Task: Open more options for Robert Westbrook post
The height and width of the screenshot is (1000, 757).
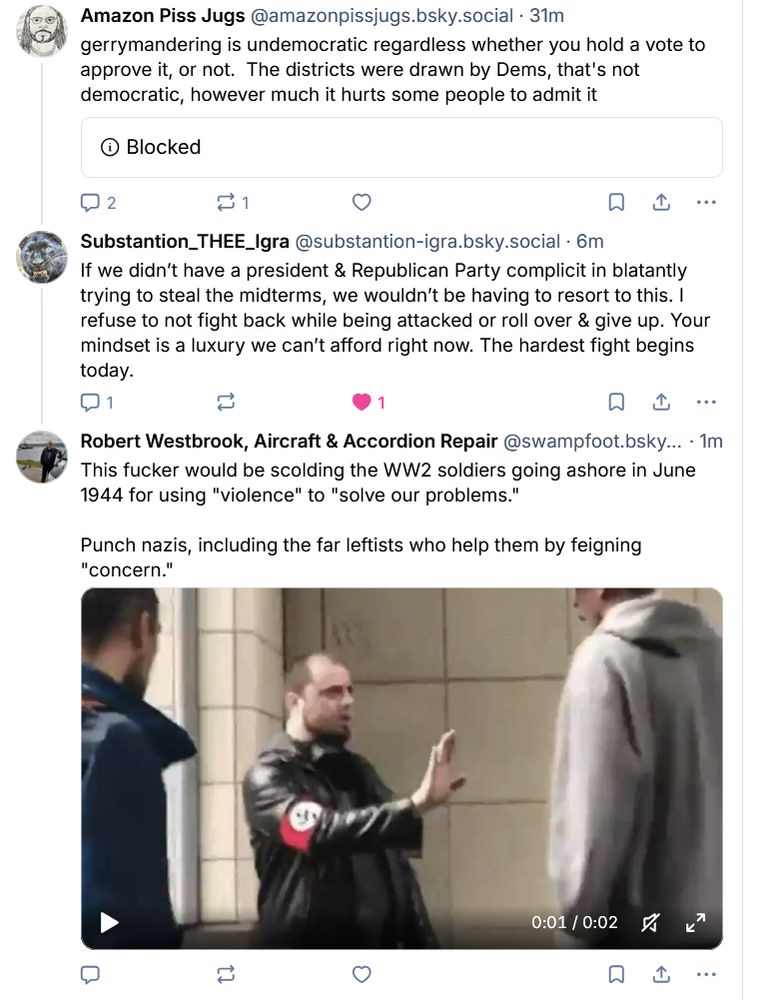Action: coord(706,974)
